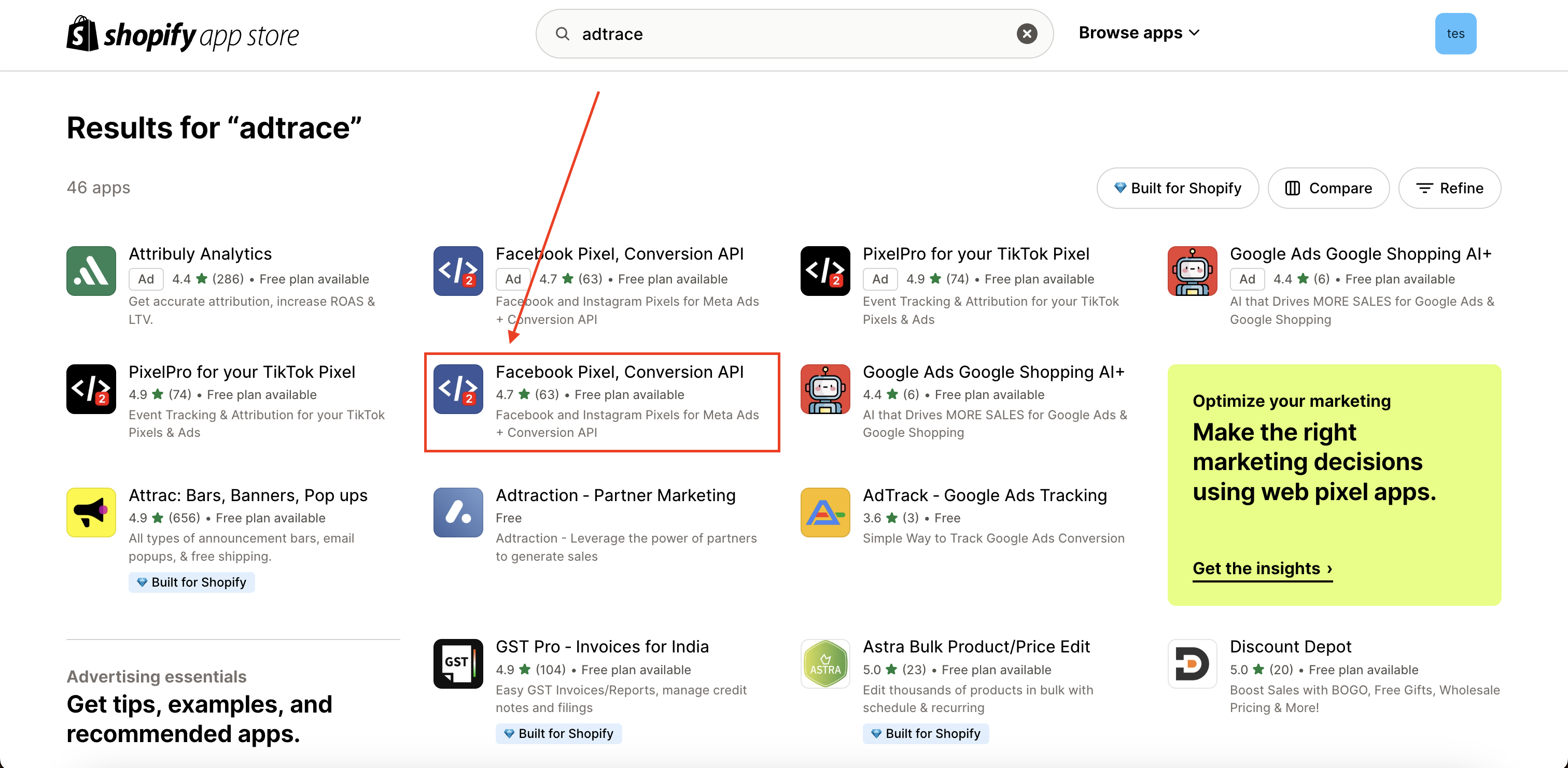Click the 4.9 (104) rating under GST Pro
The width and height of the screenshot is (1568, 768).
click(531, 670)
